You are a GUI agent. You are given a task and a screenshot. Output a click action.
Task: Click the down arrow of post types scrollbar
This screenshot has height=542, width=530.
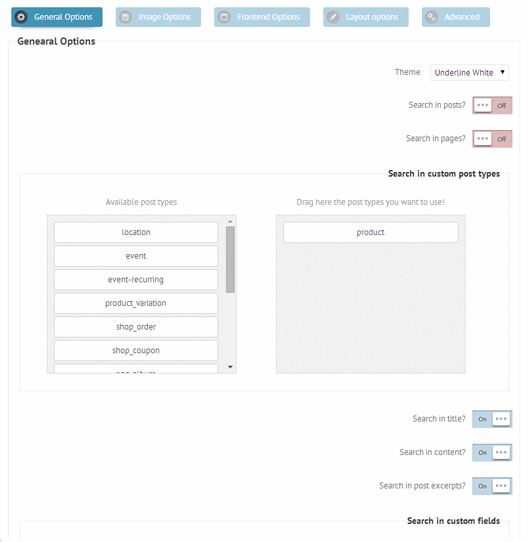coord(230,367)
